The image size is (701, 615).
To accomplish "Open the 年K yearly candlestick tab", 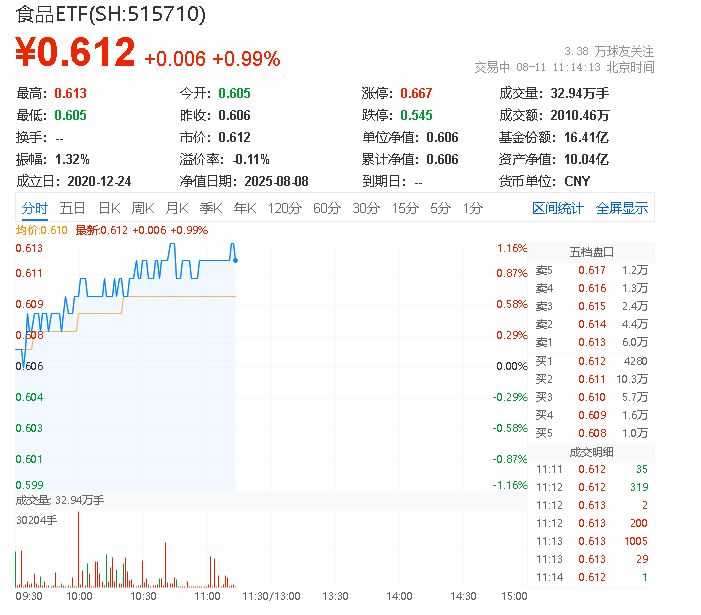I will click(245, 208).
